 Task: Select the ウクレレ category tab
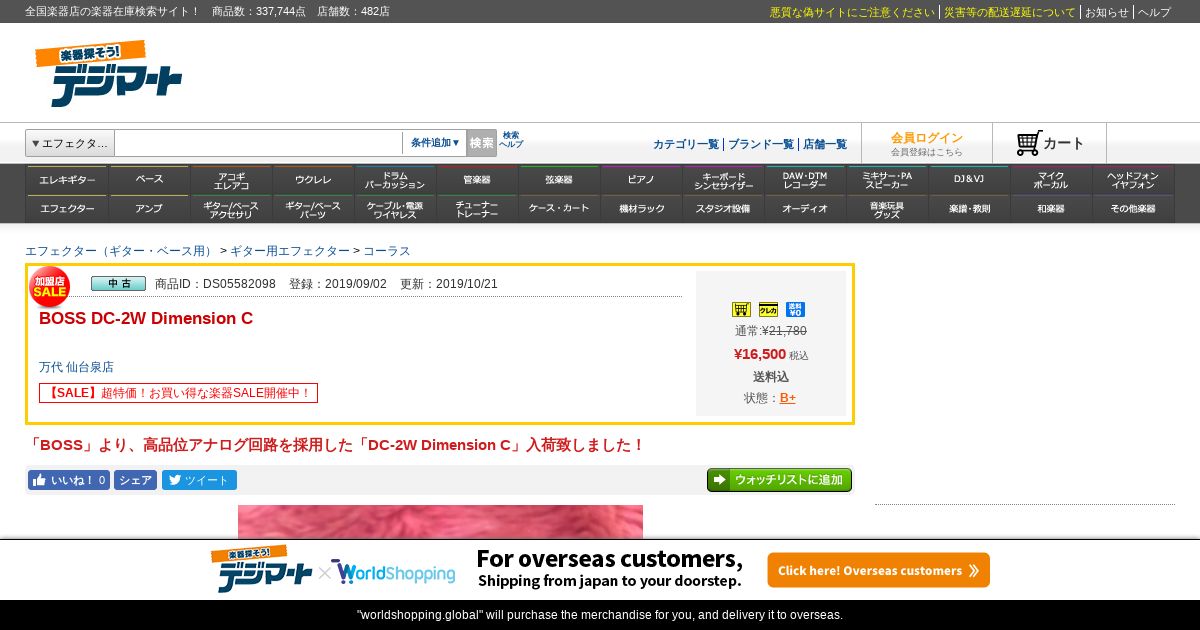click(313, 180)
